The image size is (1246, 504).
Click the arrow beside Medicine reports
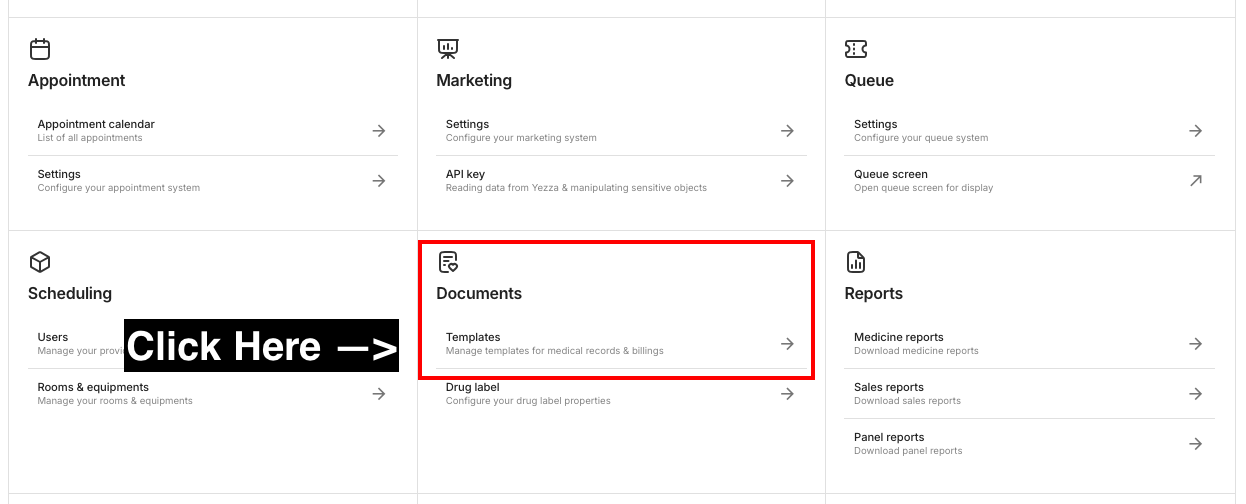1195,344
